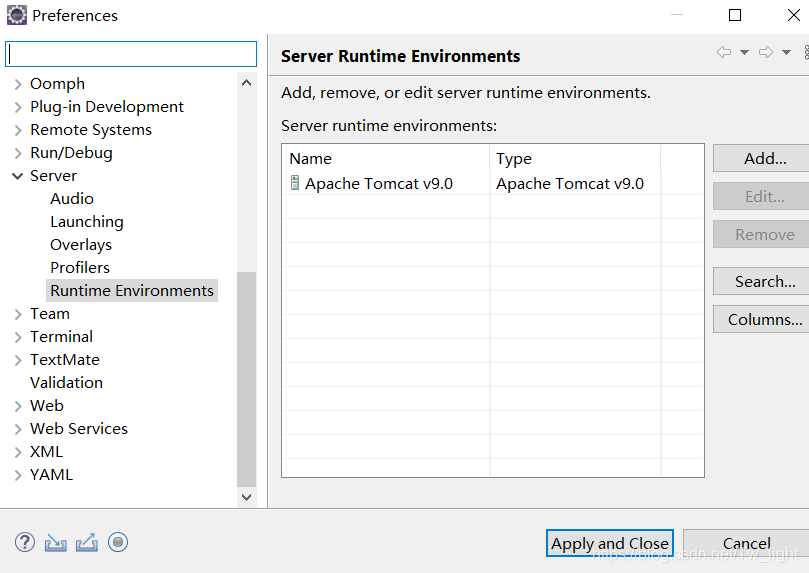
Task: Click the Cancel button
Action: (x=746, y=543)
